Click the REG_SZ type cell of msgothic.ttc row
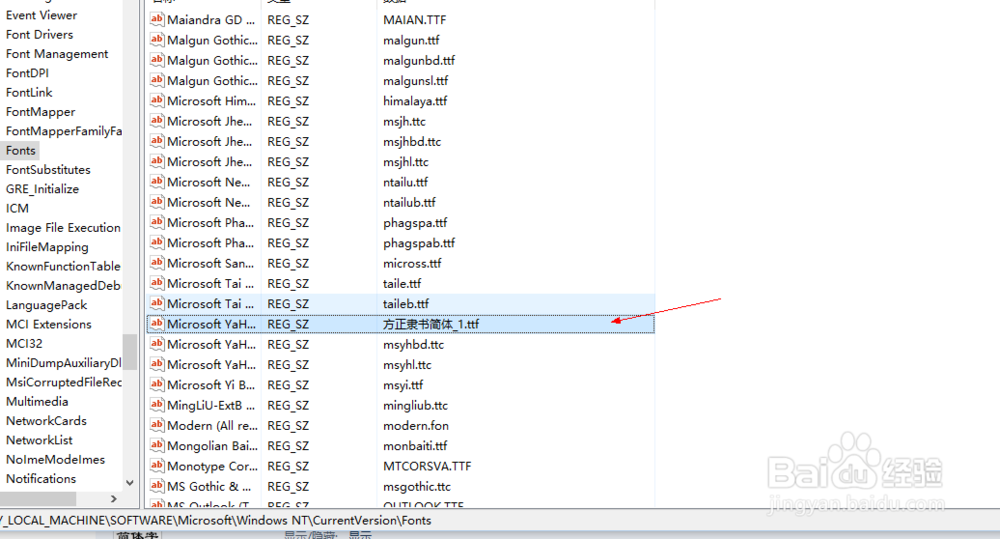This screenshot has width=1000, height=539. (288, 487)
